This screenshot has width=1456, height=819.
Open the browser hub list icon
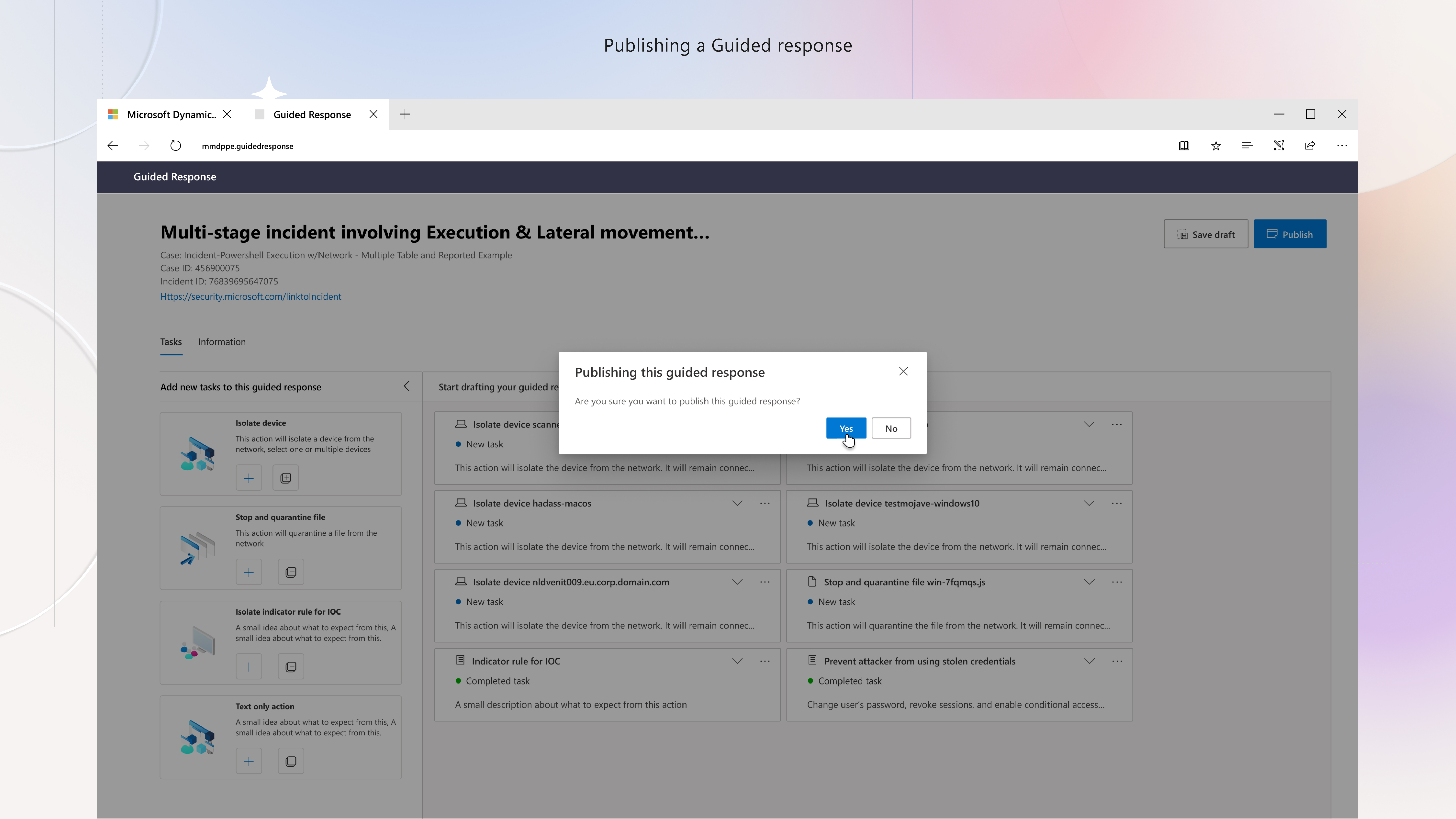1247,146
